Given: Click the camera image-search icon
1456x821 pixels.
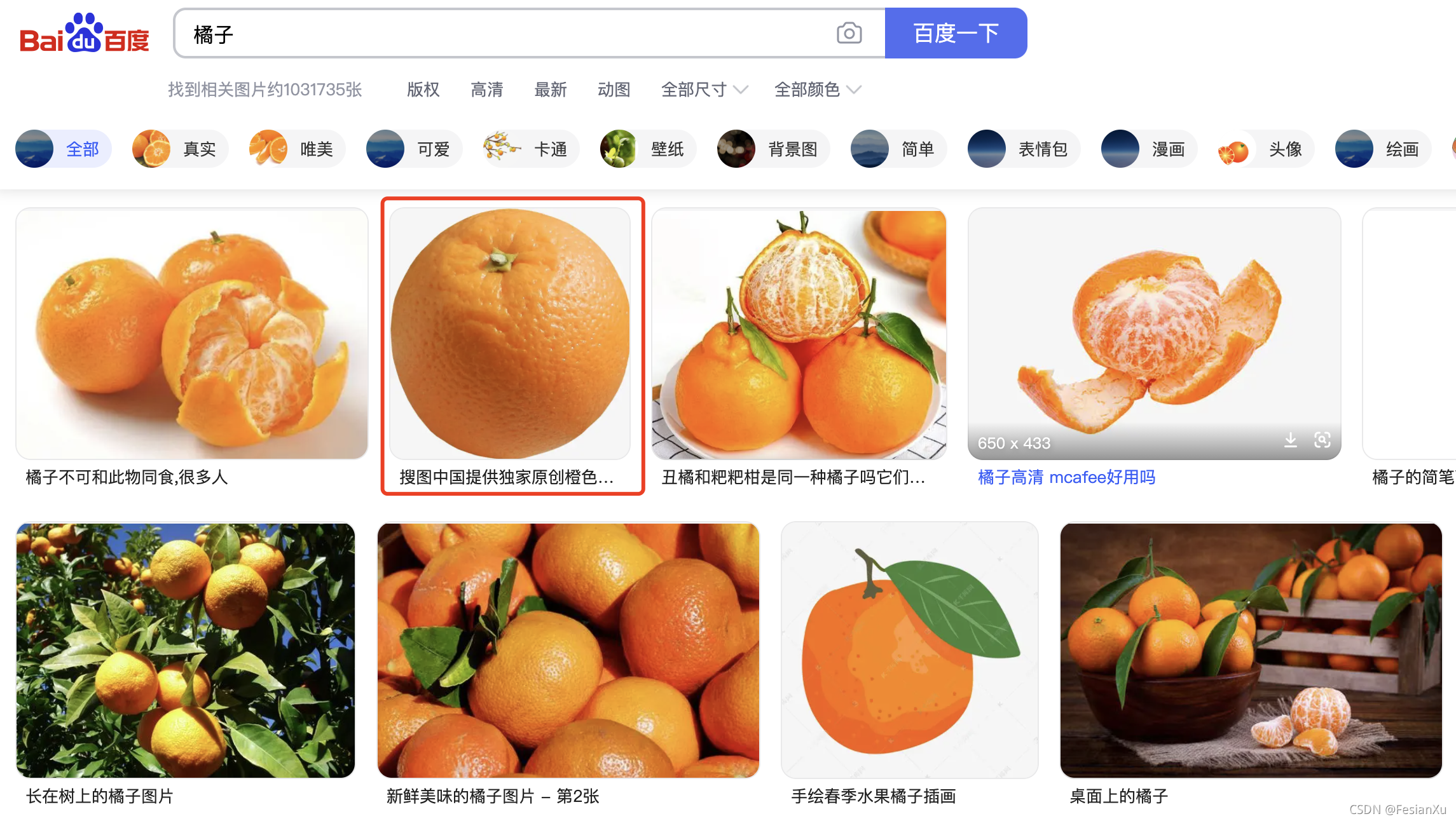Looking at the screenshot, I should (x=849, y=33).
